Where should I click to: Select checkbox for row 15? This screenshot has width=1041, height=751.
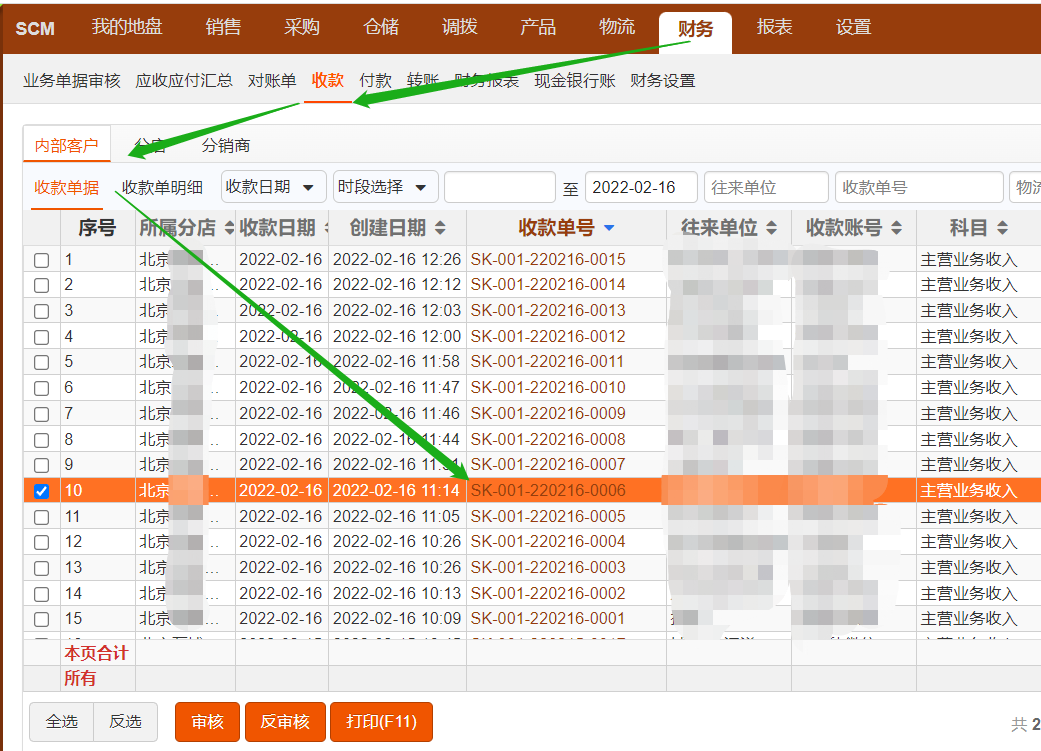41,619
